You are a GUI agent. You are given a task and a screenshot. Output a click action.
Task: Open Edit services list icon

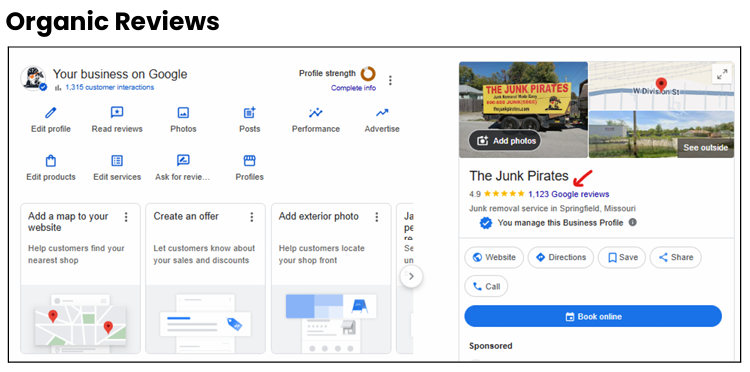117,160
